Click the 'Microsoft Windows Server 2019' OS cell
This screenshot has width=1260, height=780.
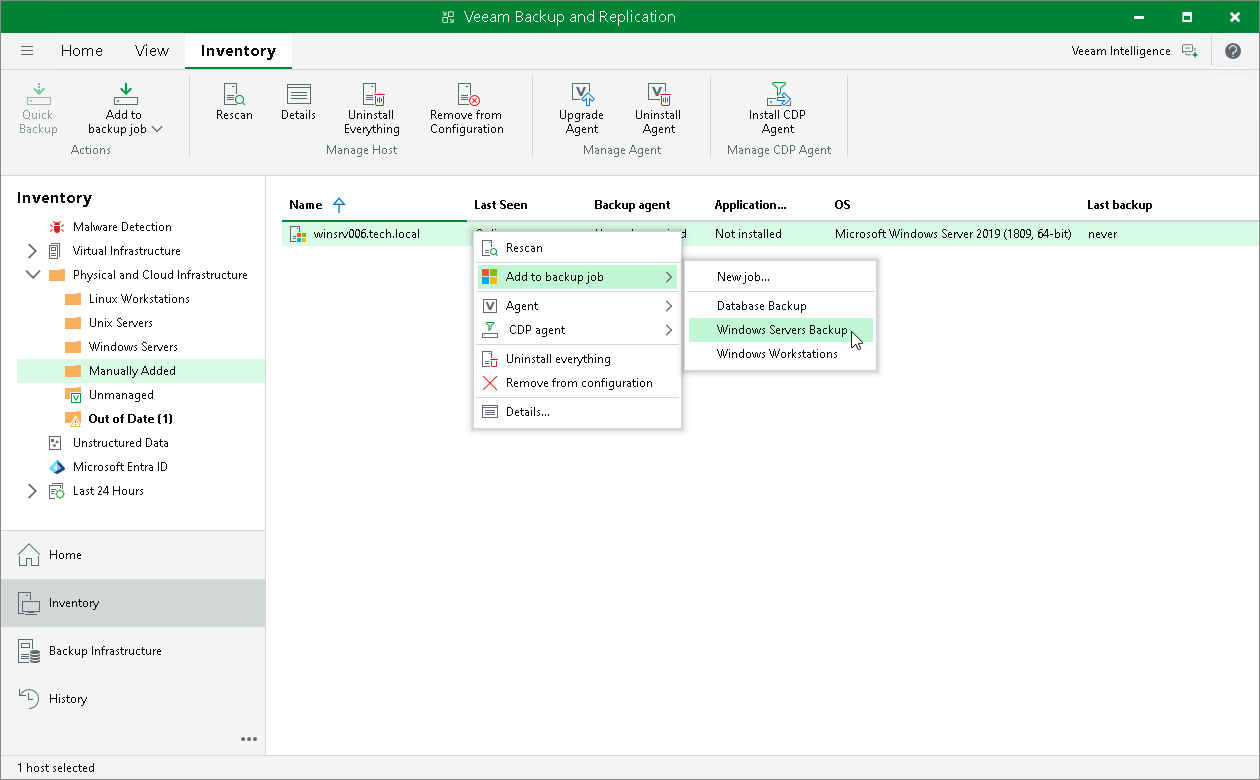[953, 234]
